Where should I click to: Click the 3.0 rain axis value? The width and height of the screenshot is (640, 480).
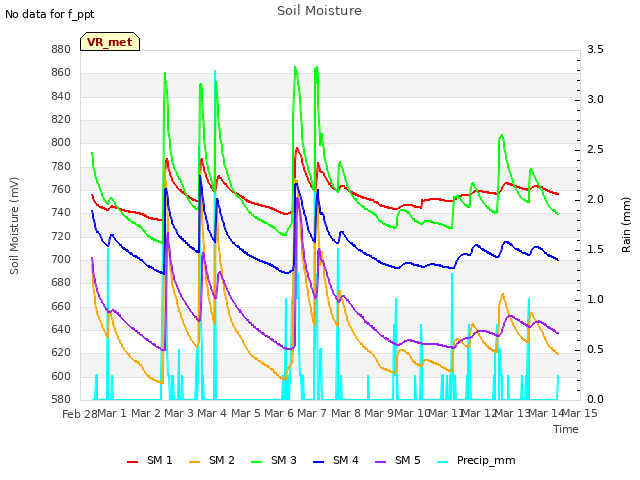pyautogui.click(x=595, y=100)
